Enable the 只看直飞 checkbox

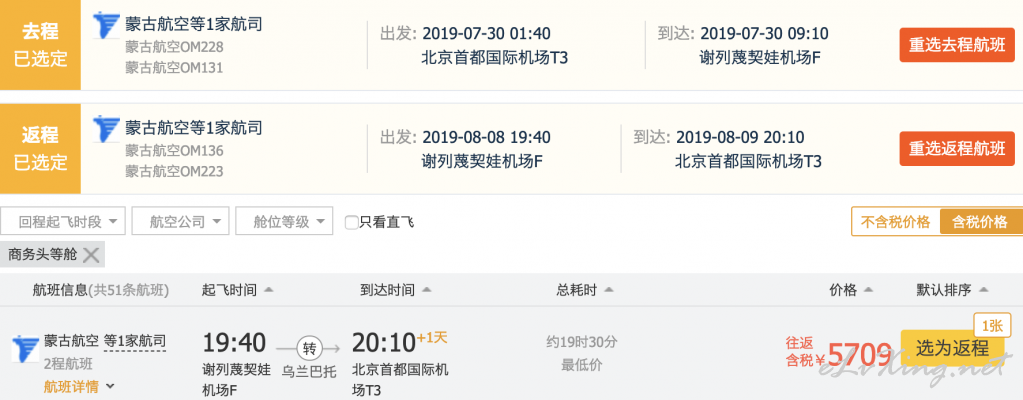click(x=352, y=223)
